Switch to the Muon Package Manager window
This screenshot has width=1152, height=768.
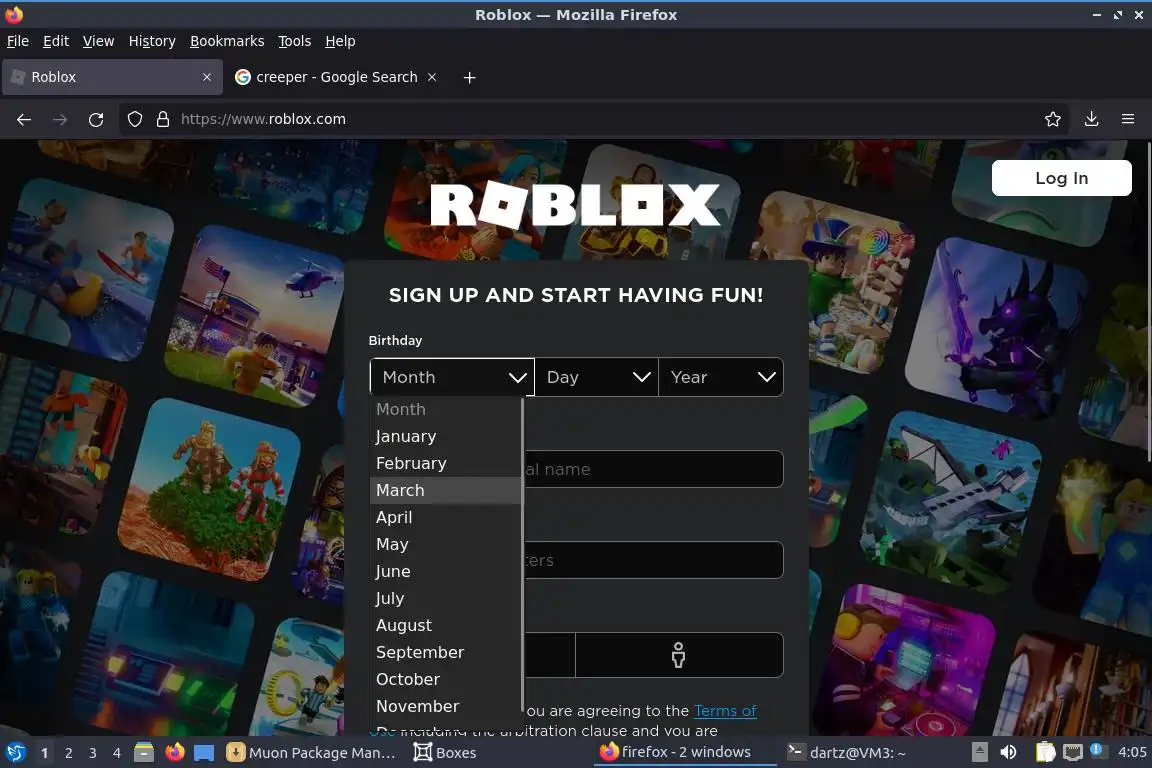[312, 752]
